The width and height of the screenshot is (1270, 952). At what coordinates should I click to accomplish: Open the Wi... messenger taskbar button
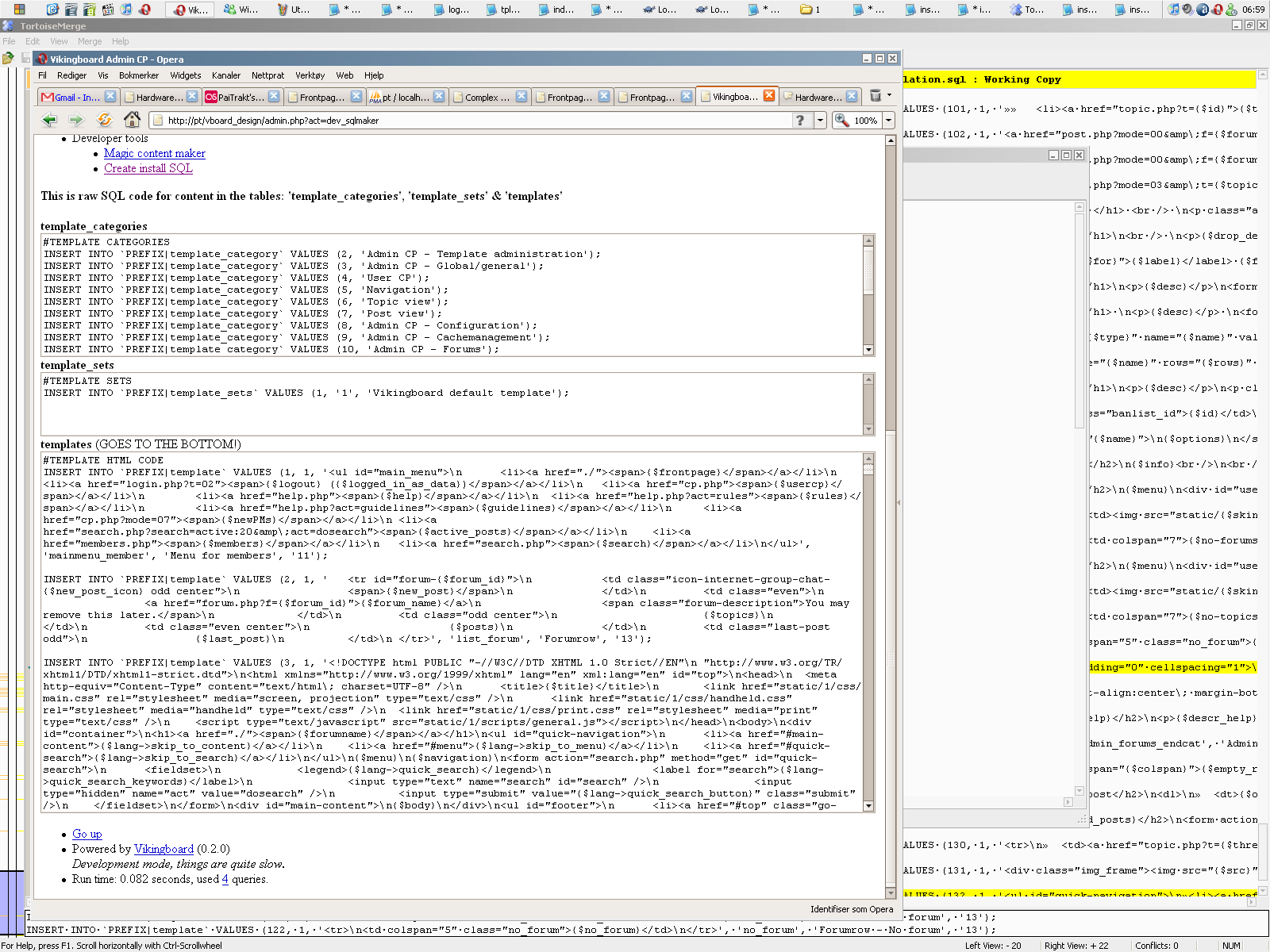coord(241,10)
